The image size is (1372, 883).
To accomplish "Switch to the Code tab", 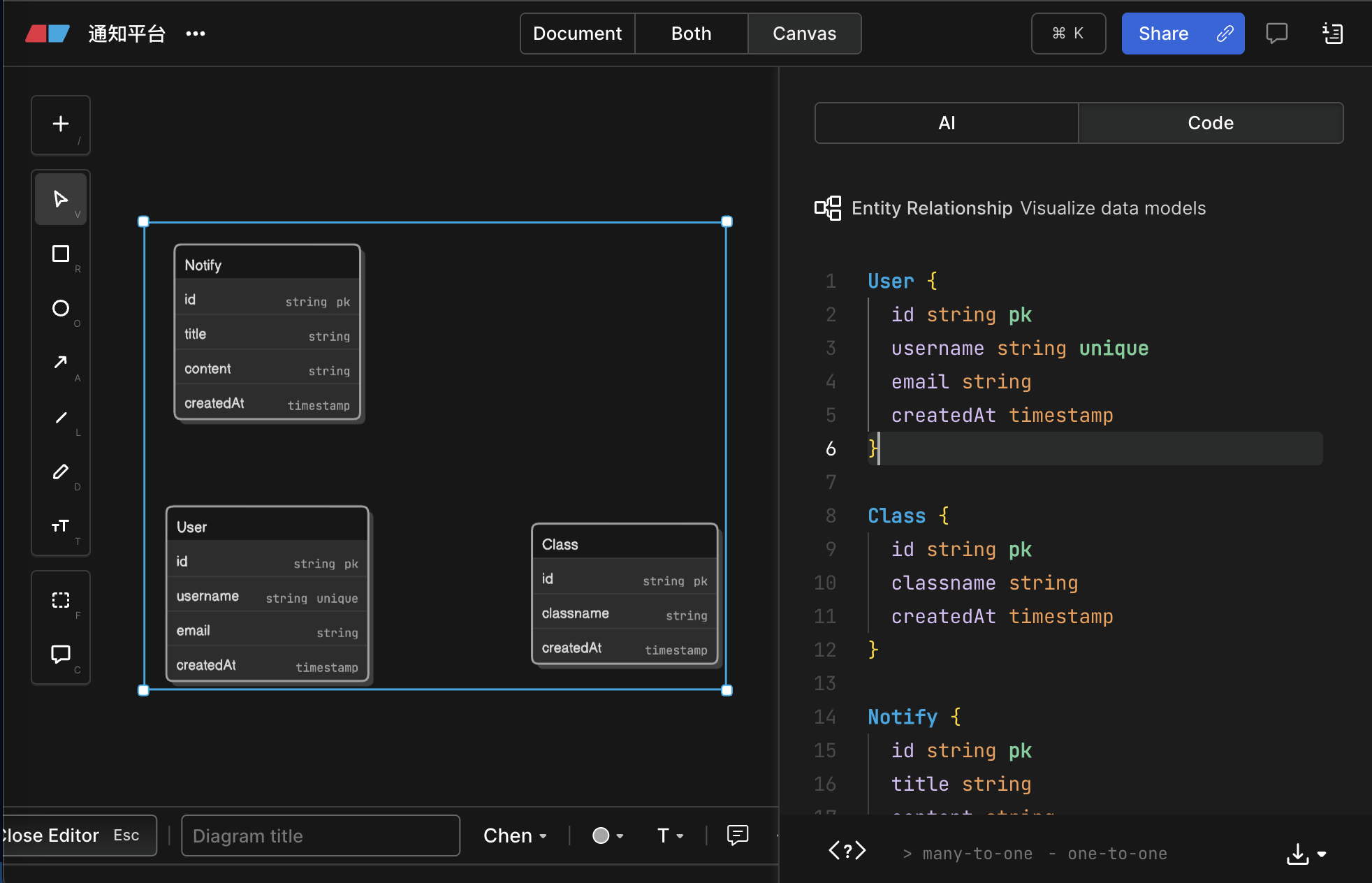I will point(1211,123).
